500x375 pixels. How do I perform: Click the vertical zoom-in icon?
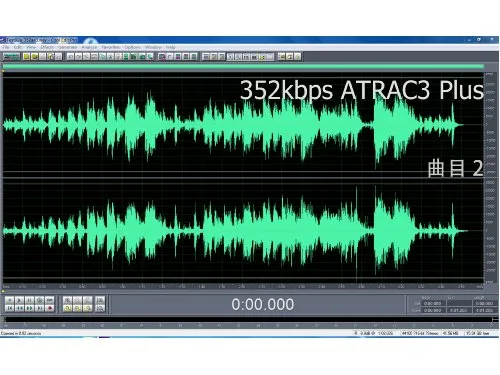pyautogui.click(x=100, y=300)
